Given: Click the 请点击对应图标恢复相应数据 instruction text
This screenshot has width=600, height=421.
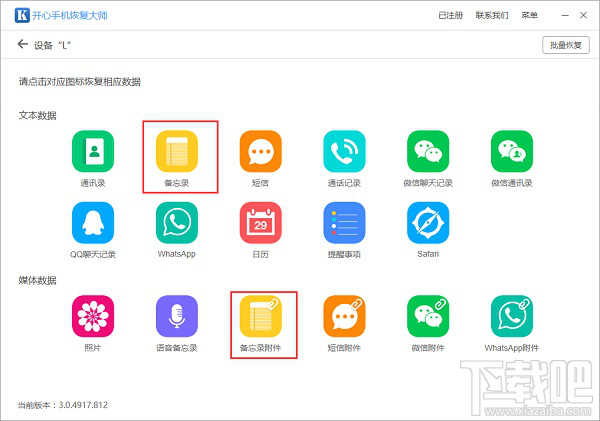Looking at the screenshot, I should pos(80,82).
